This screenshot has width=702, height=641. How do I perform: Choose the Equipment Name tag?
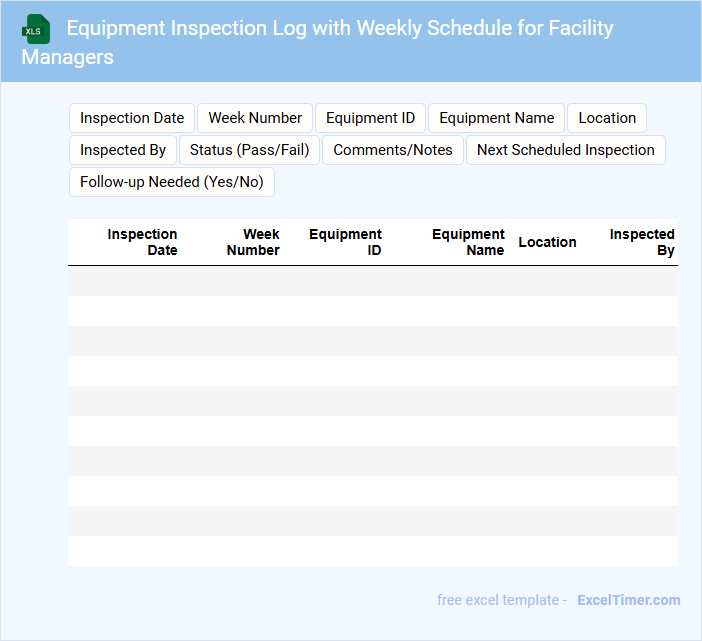pyautogui.click(x=496, y=118)
